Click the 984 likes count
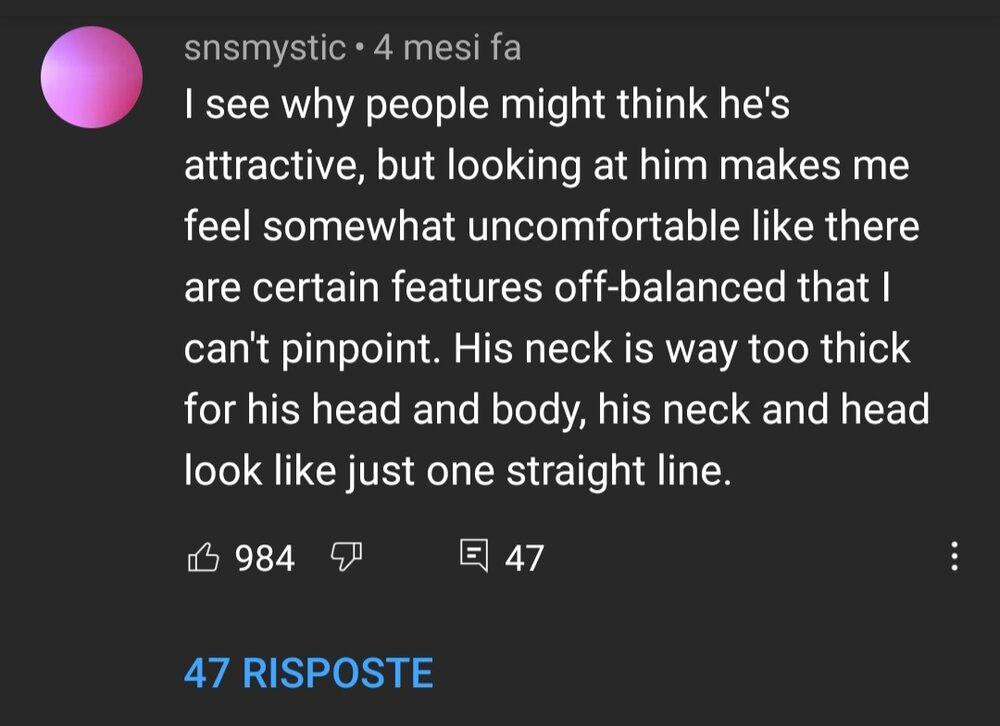Image resolution: width=1000 pixels, height=726 pixels. (x=265, y=558)
